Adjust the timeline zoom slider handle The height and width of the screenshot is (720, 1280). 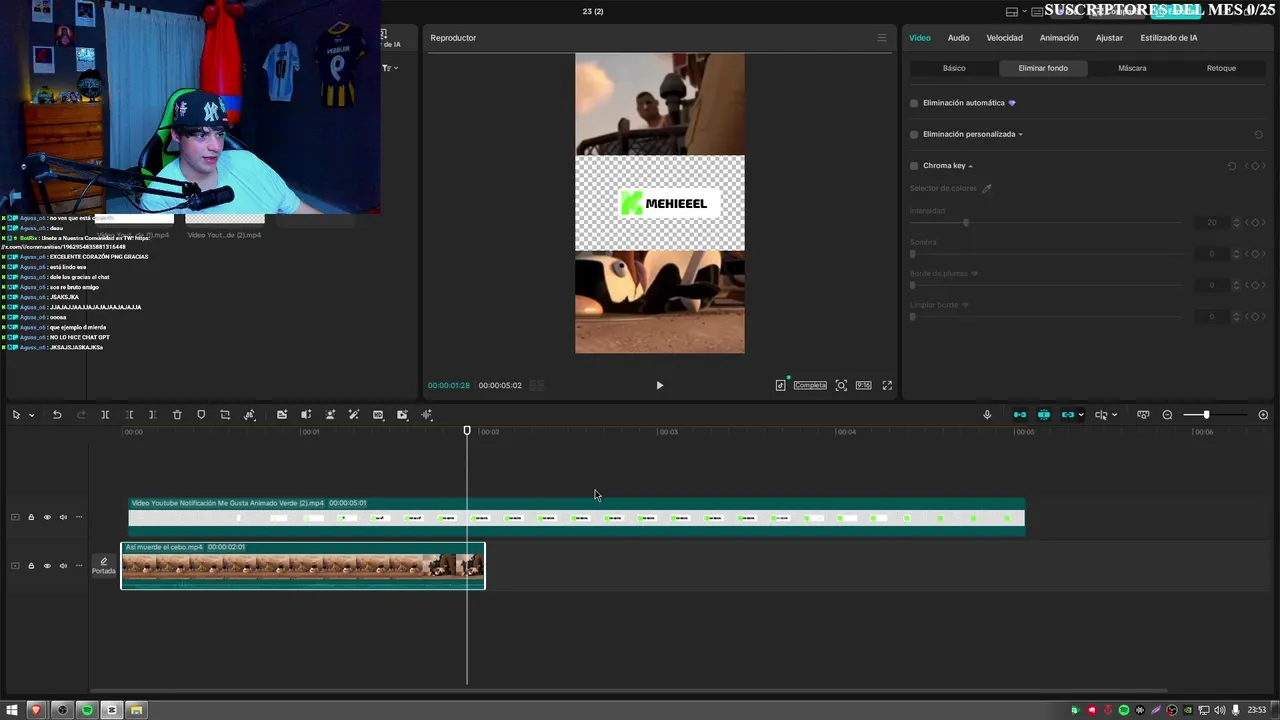(x=1206, y=415)
